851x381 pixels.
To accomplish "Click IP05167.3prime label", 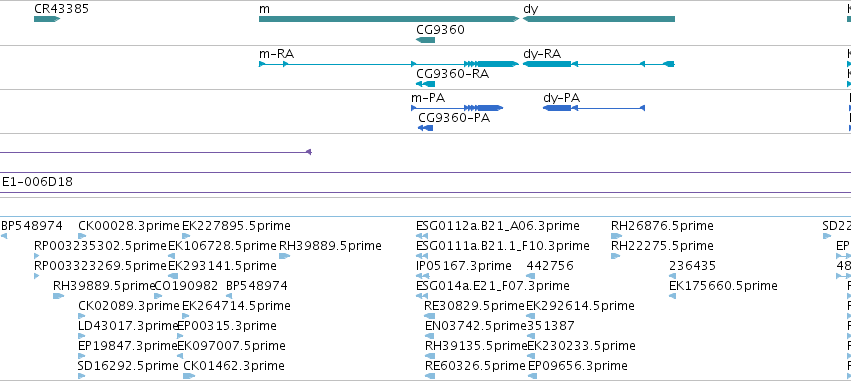I will pyautogui.click(x=463, y=266).
